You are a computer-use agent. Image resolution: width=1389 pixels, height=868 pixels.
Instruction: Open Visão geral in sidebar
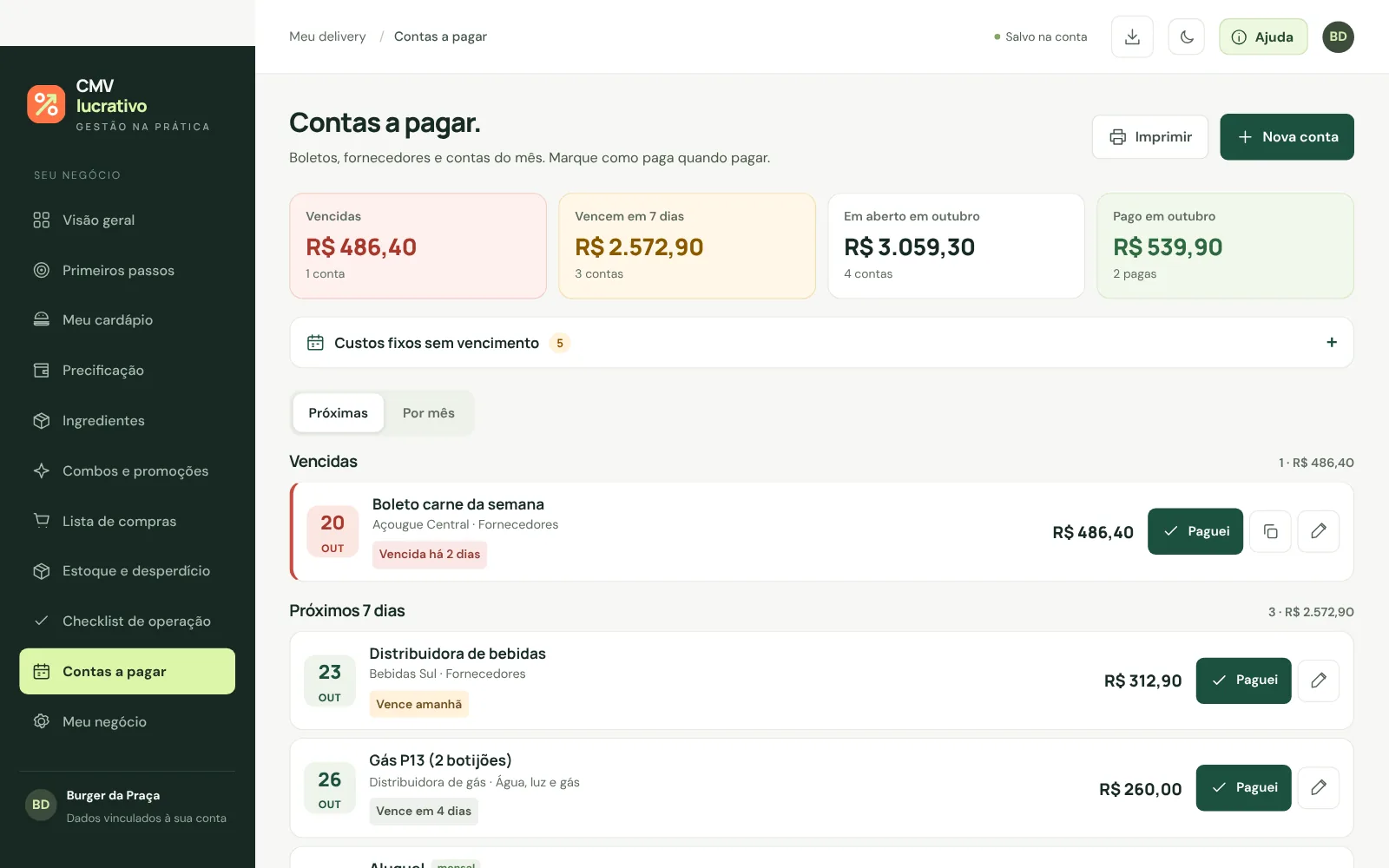pyautogui.click(x=127, y=220)
